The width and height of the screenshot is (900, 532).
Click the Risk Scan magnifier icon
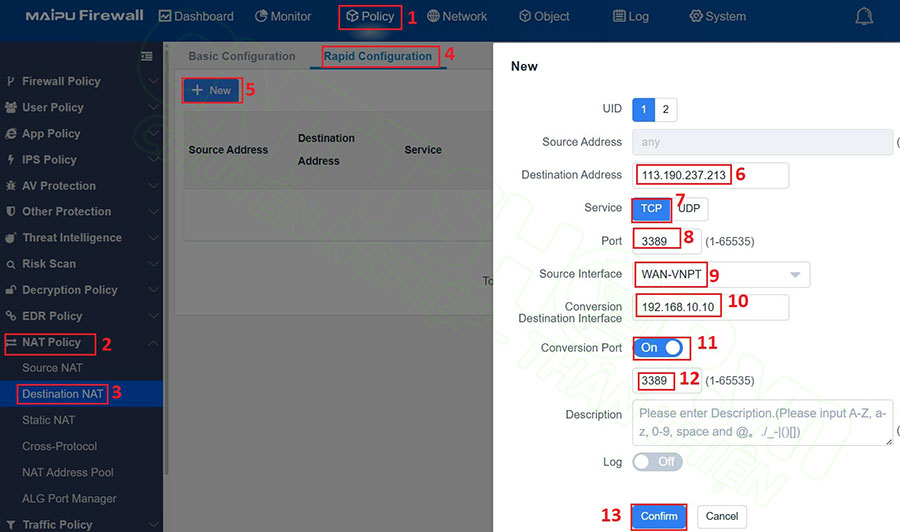[11, 264]
